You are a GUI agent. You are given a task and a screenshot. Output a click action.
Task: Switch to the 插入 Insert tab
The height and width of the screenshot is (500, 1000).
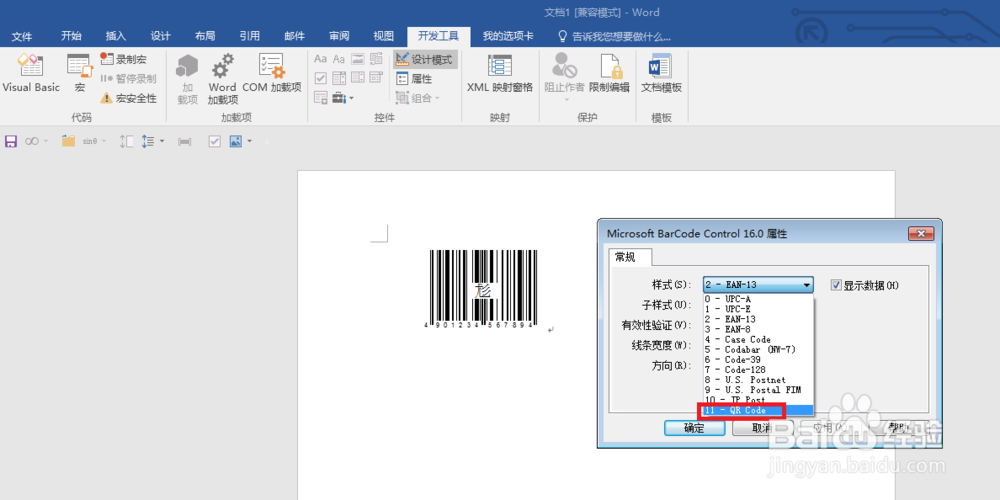coord(116,36)
